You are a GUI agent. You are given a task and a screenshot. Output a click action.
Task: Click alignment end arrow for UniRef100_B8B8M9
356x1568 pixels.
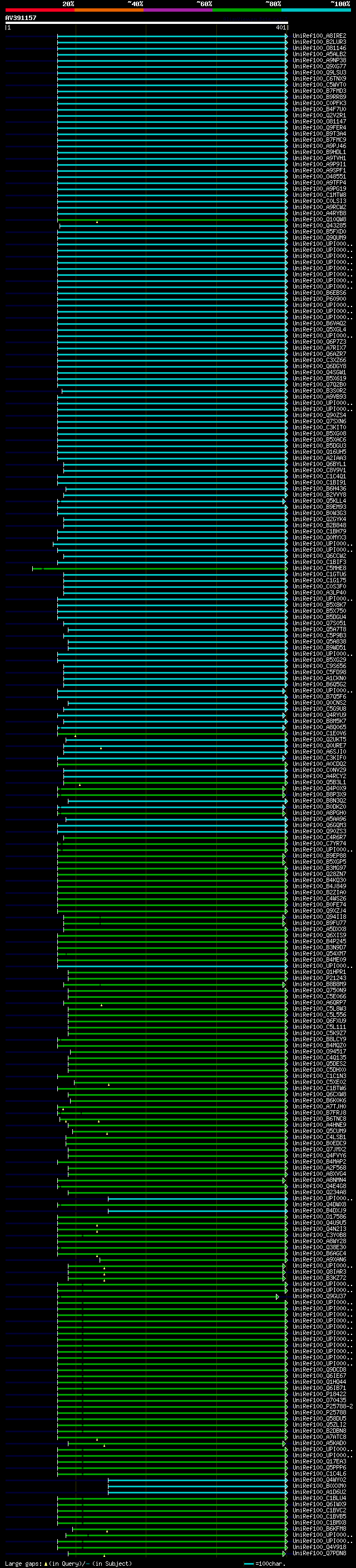(284, 985)
